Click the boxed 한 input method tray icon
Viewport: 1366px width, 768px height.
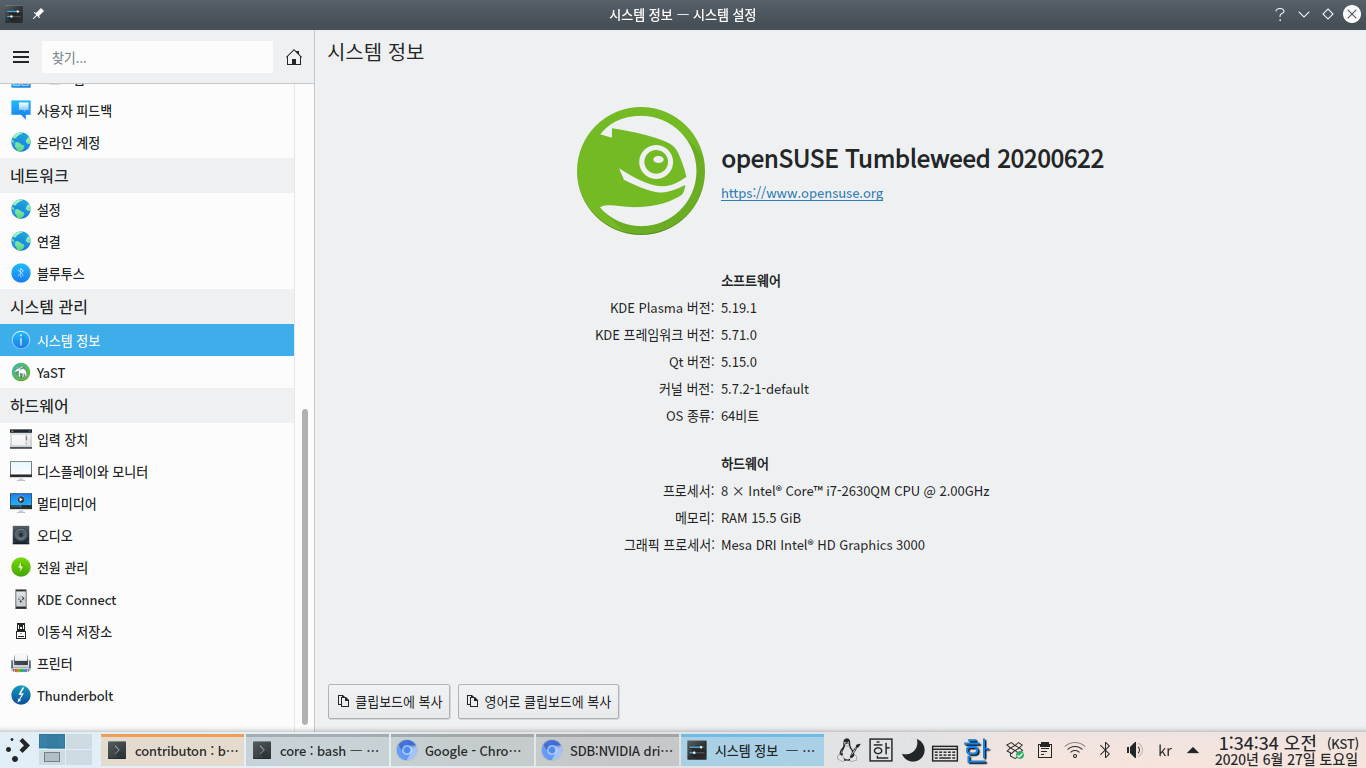tap(880, 750)
